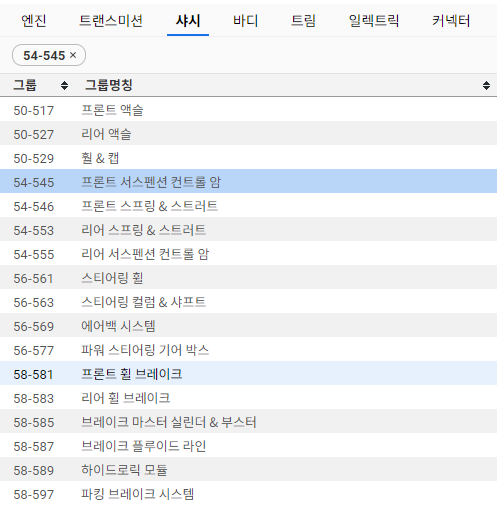Remove the 54-545 filter chip
This screenshot has height=508, width=497.
(x=73, y=55)
